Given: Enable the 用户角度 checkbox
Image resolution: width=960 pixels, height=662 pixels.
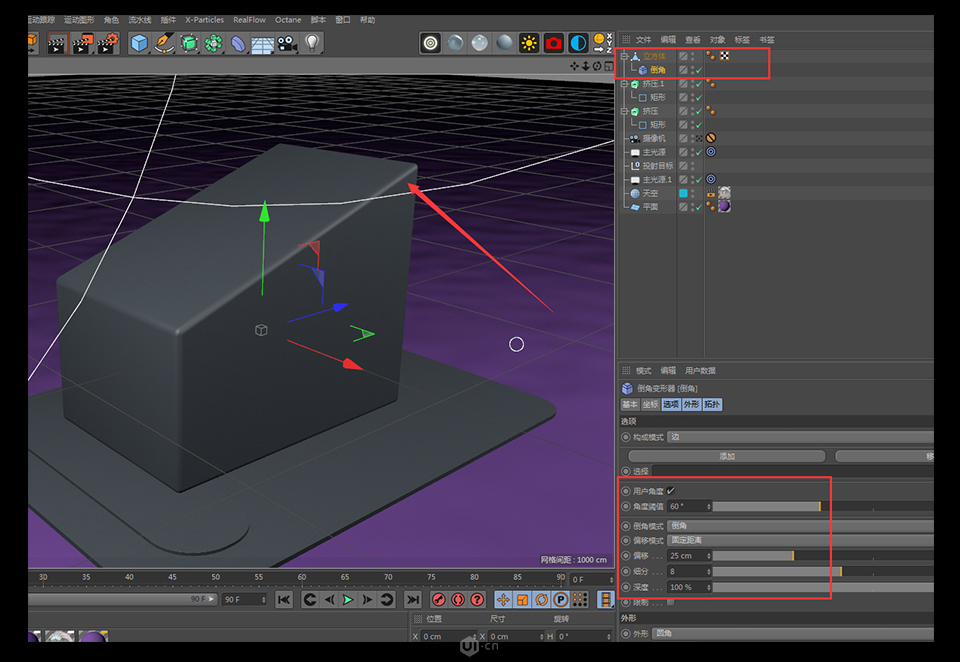Looking at the screenshot, I should pos(670,491).
